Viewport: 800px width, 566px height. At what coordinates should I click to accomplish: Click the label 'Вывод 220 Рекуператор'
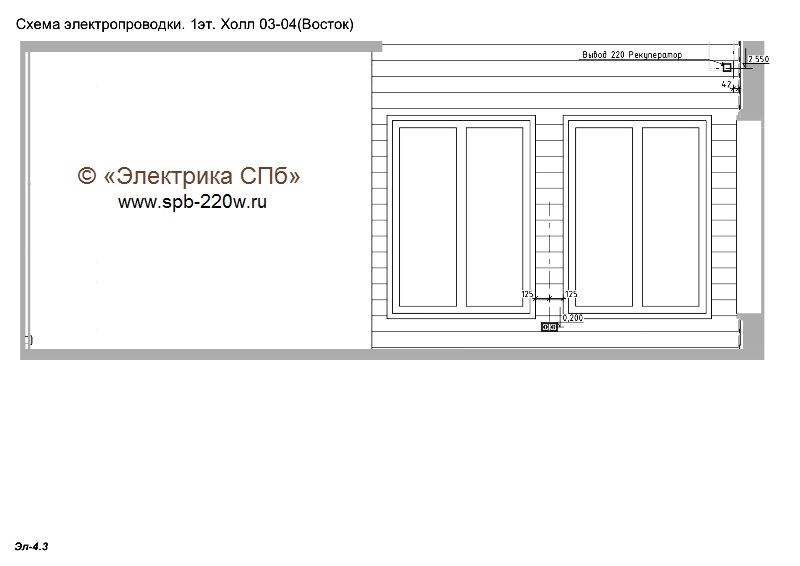pyautogui.click(x=632, y=55)
